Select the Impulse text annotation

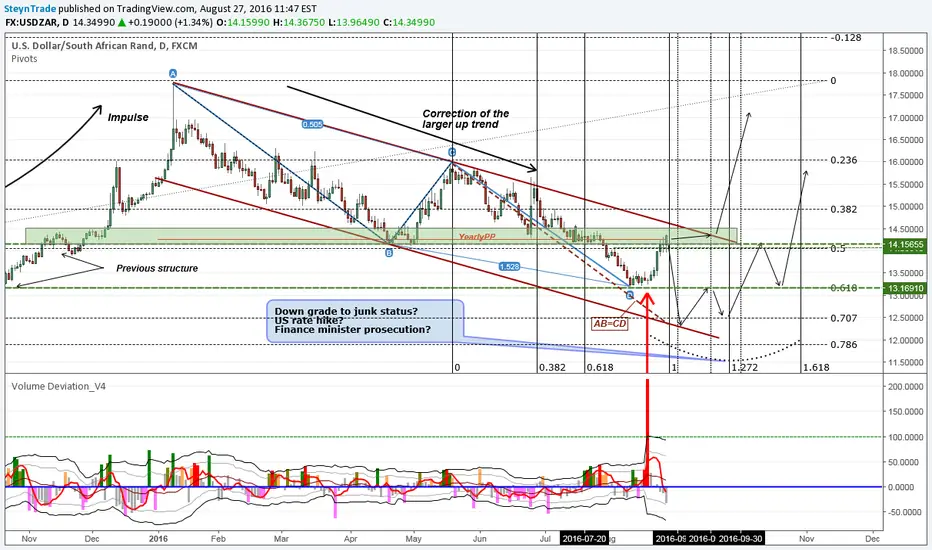(128, 117)
